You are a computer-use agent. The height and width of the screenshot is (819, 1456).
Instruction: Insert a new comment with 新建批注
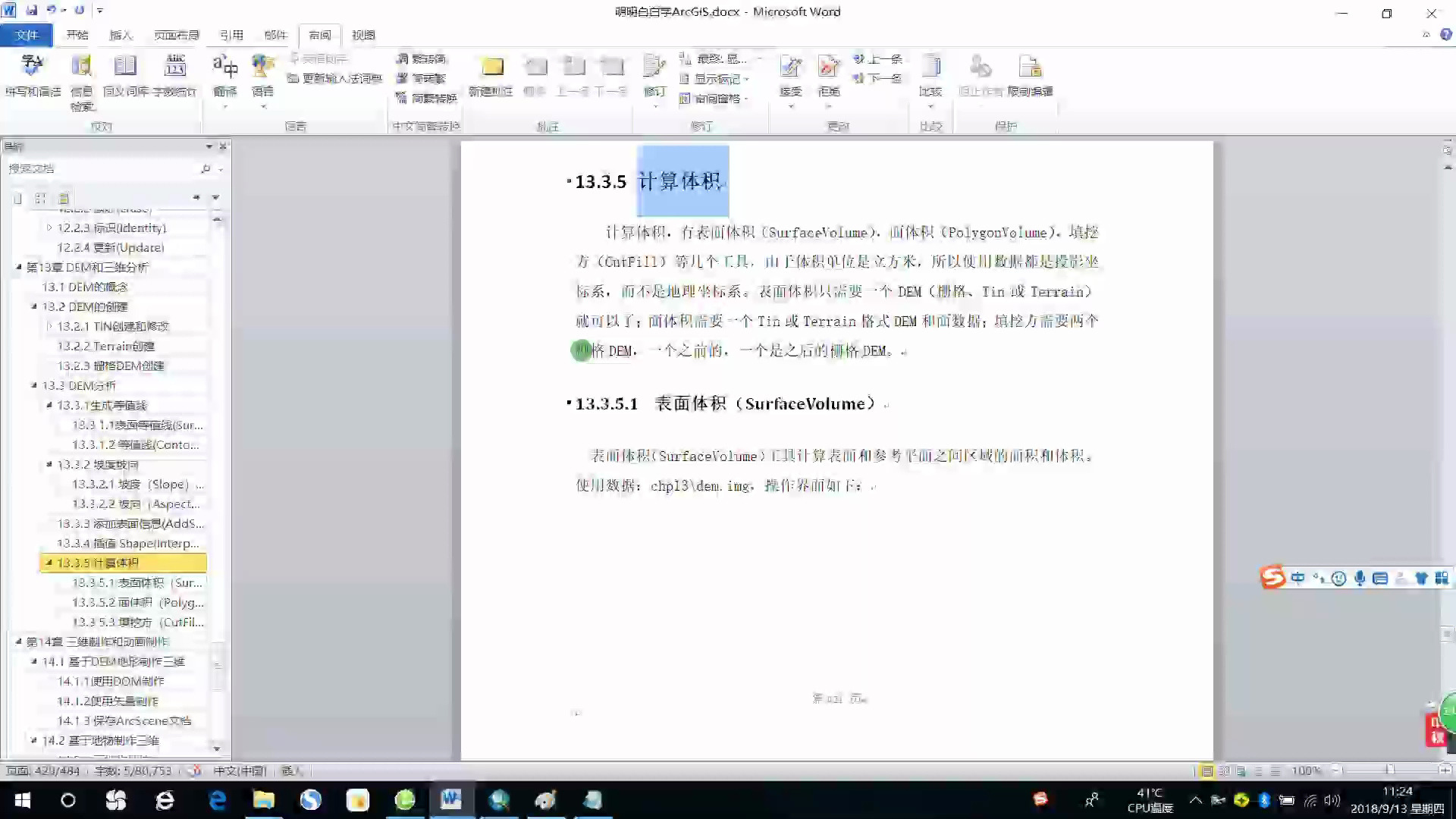point(492,76)
